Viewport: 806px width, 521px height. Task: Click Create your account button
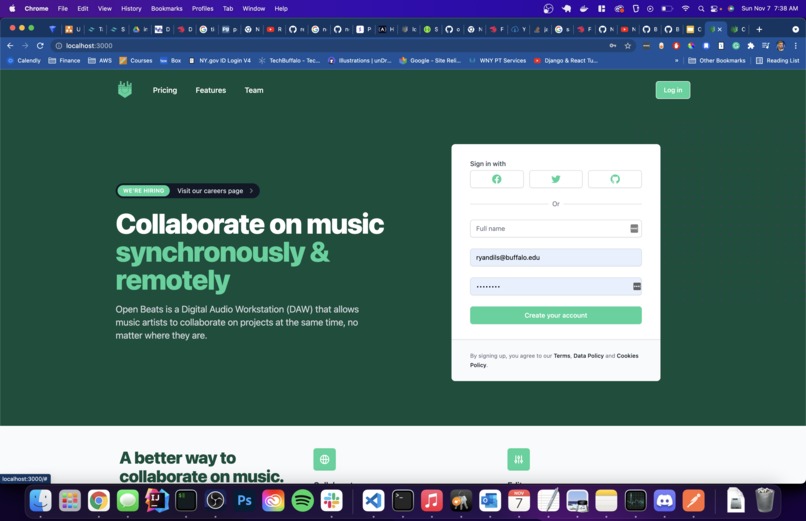(556, 315)
